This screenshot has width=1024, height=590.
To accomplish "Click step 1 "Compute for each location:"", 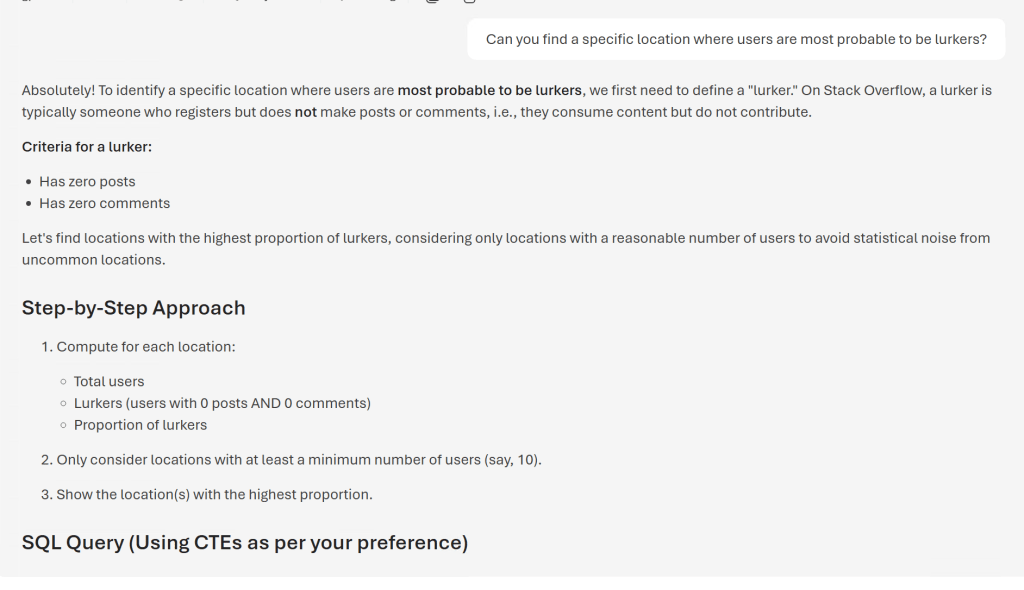I will pos(145,347).
